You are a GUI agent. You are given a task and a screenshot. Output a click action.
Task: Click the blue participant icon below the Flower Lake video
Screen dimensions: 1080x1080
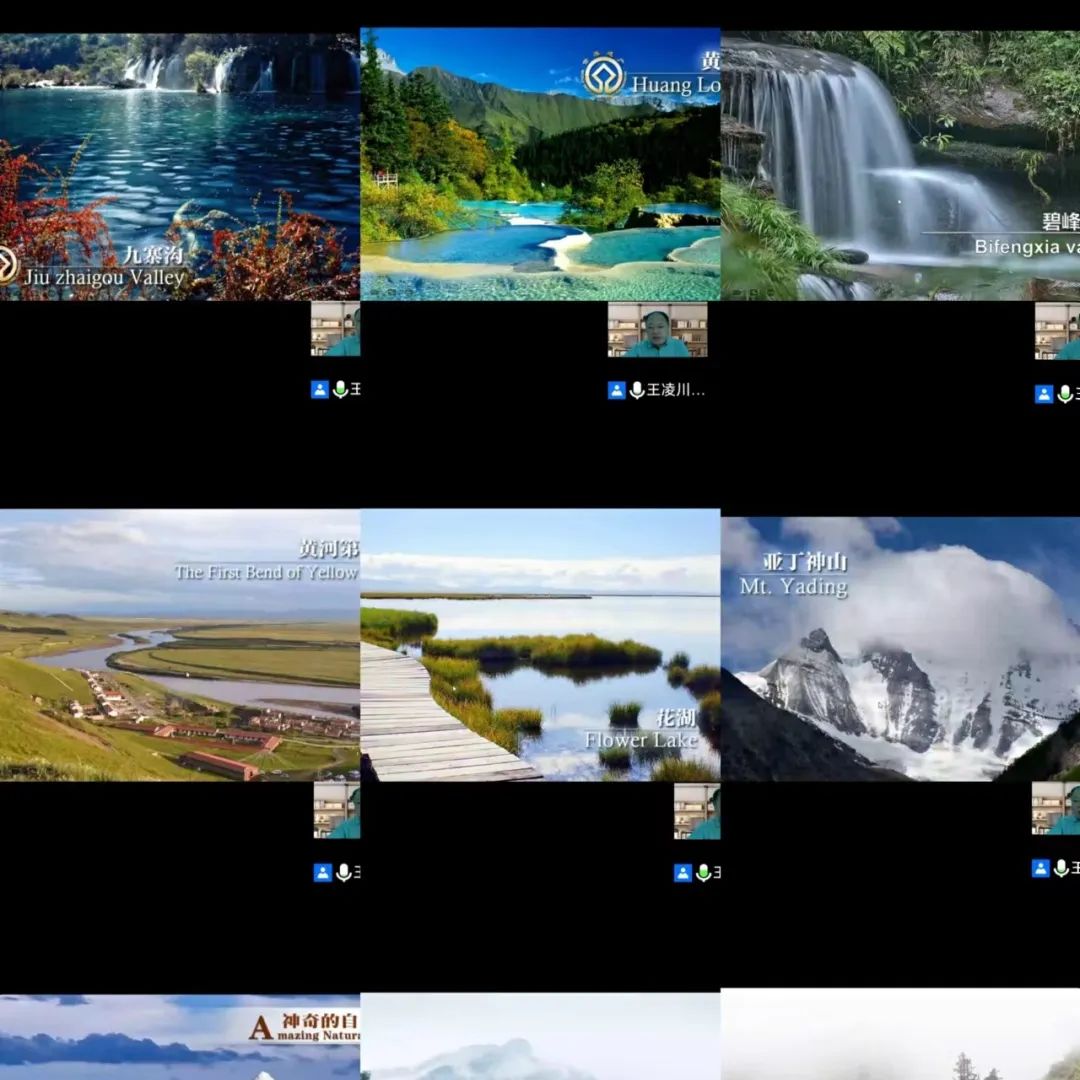pos(683,873)
